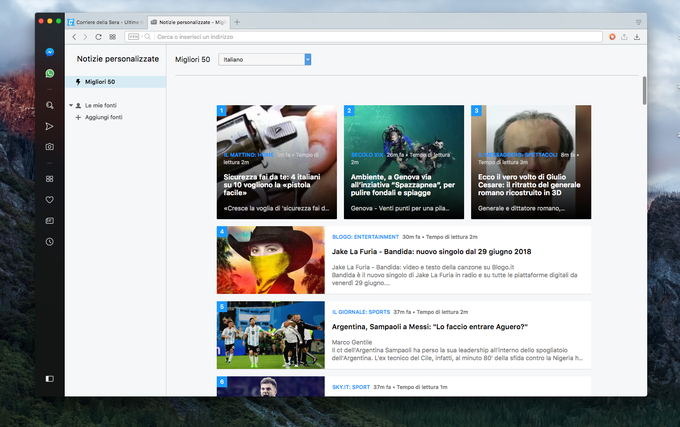Toggle VPN badge in address bar
The image size is (680, 427).
134,37
